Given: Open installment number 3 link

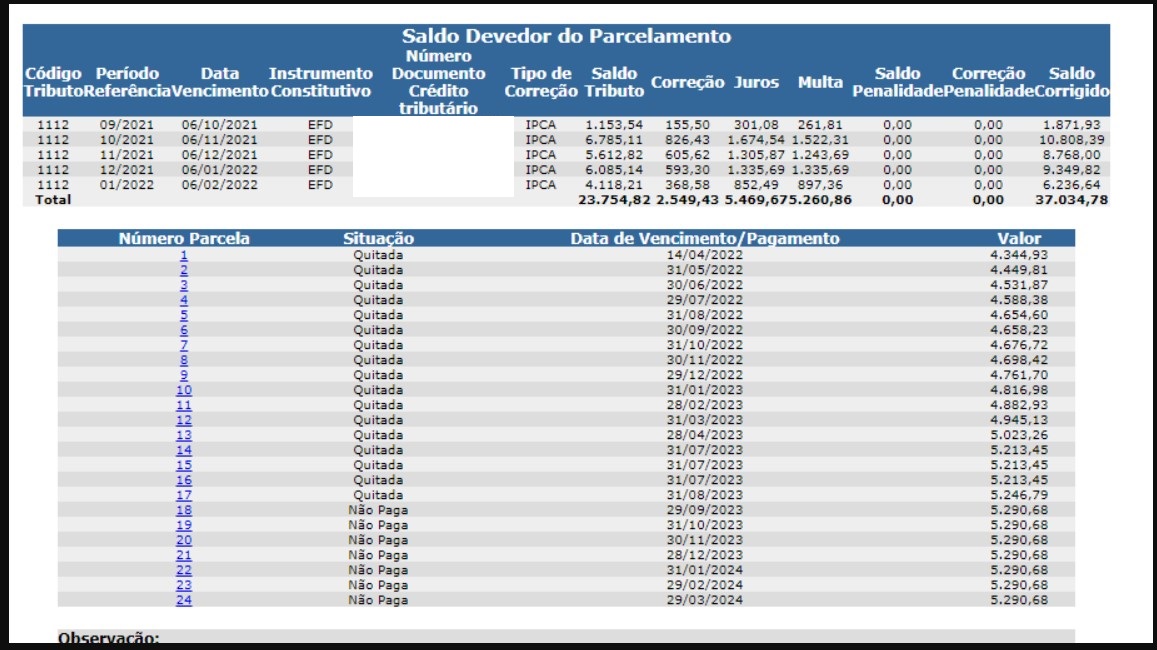Looking at the screenshot, I should click(184, 285).
